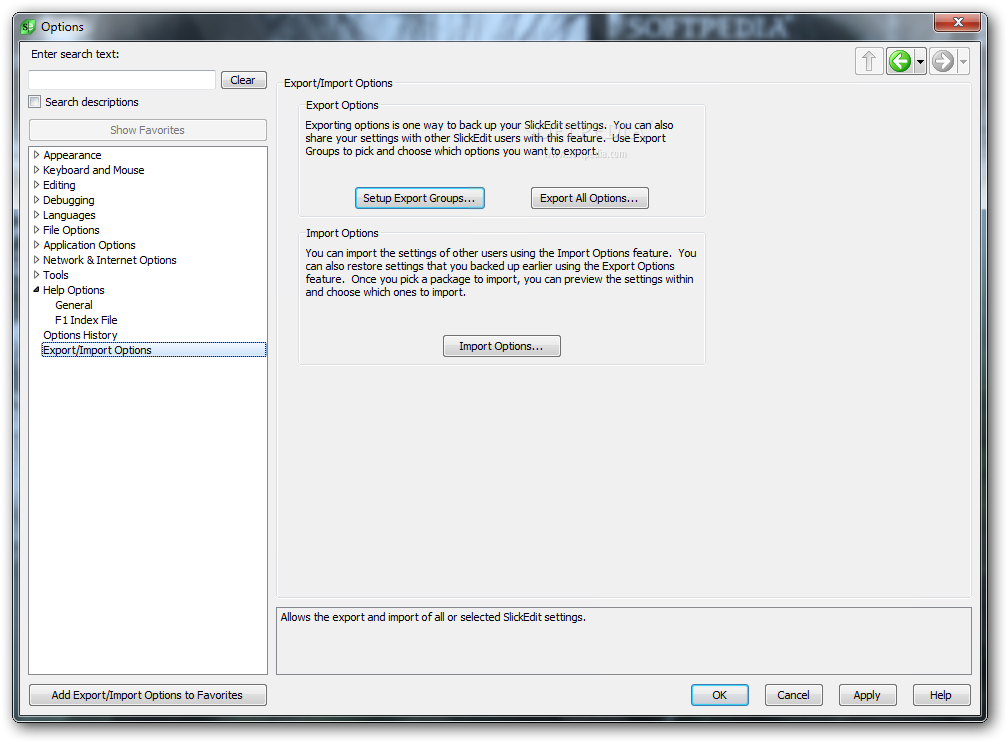Enable the Search descriptions checkbox
This screenshot has height=743, width=1008.
click(x=35, y=102)
